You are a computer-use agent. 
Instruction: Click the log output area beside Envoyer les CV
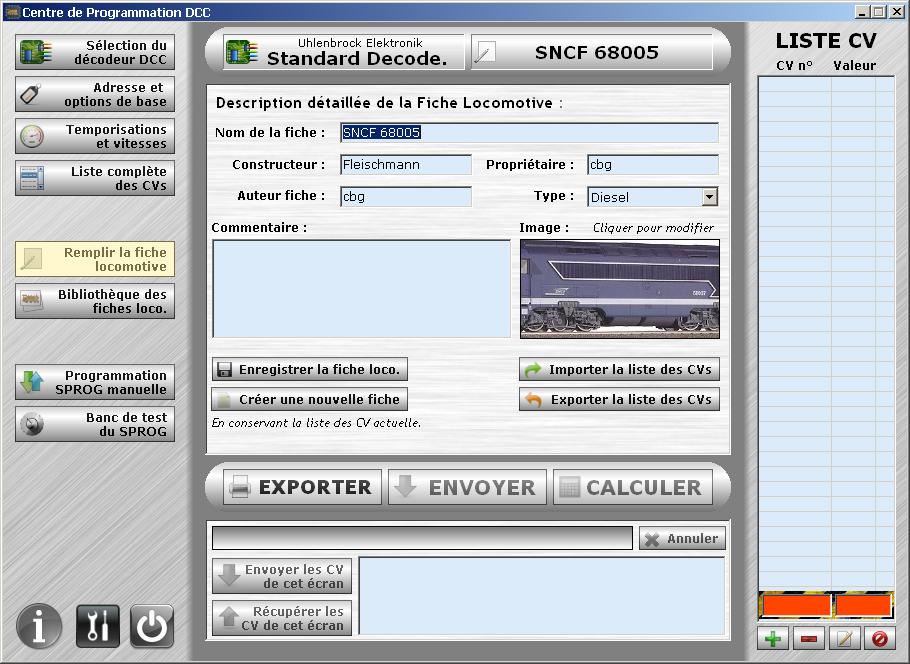(x=542, y=596)
